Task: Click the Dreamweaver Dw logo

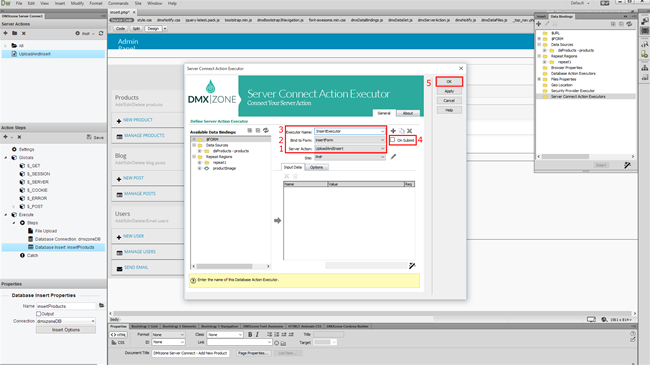Action: (x=6, y=3)
